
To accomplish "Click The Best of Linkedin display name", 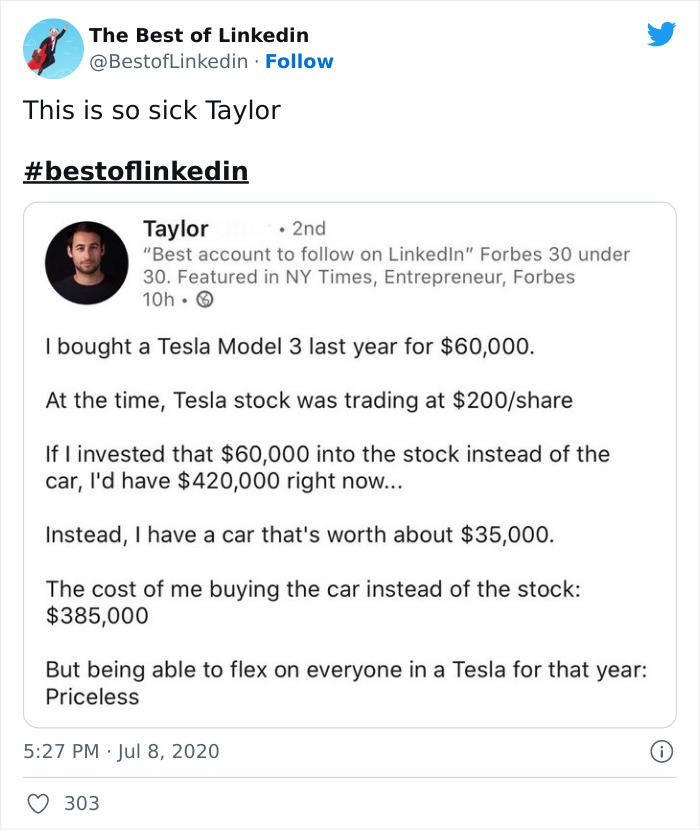I will [x=198, y=35].
